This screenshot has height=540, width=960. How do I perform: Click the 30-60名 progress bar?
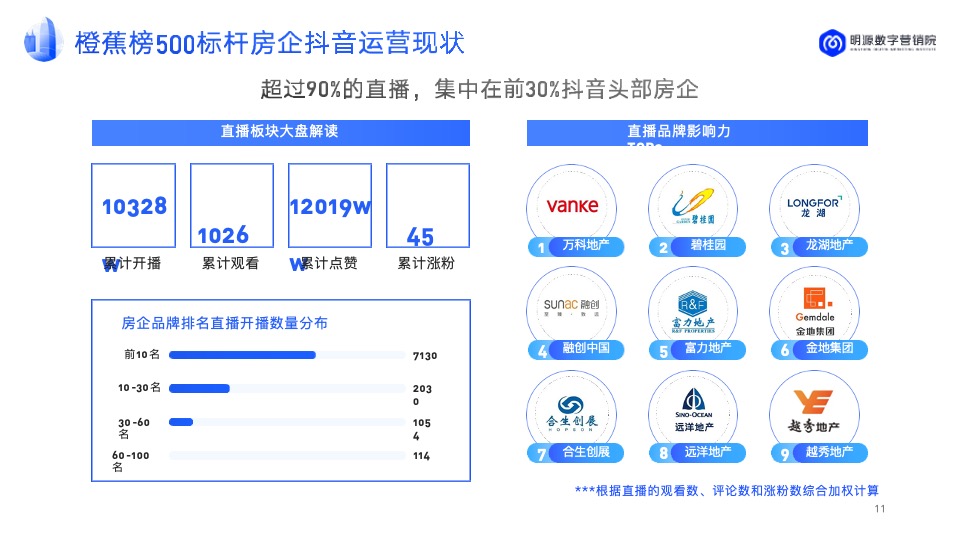[287, 422]
